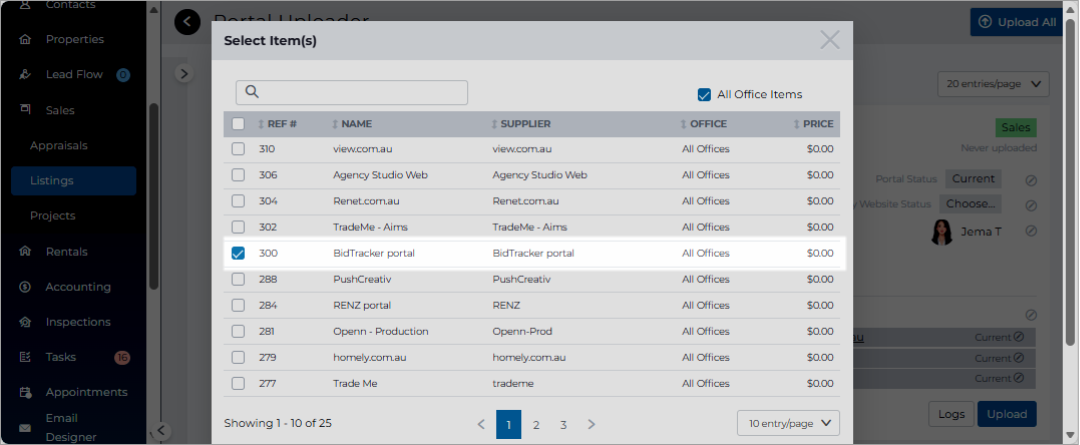Open Contacts in the sidebar
Image resolution: width=1080 pixels, height=445 pixels.
tap(71, 5)
